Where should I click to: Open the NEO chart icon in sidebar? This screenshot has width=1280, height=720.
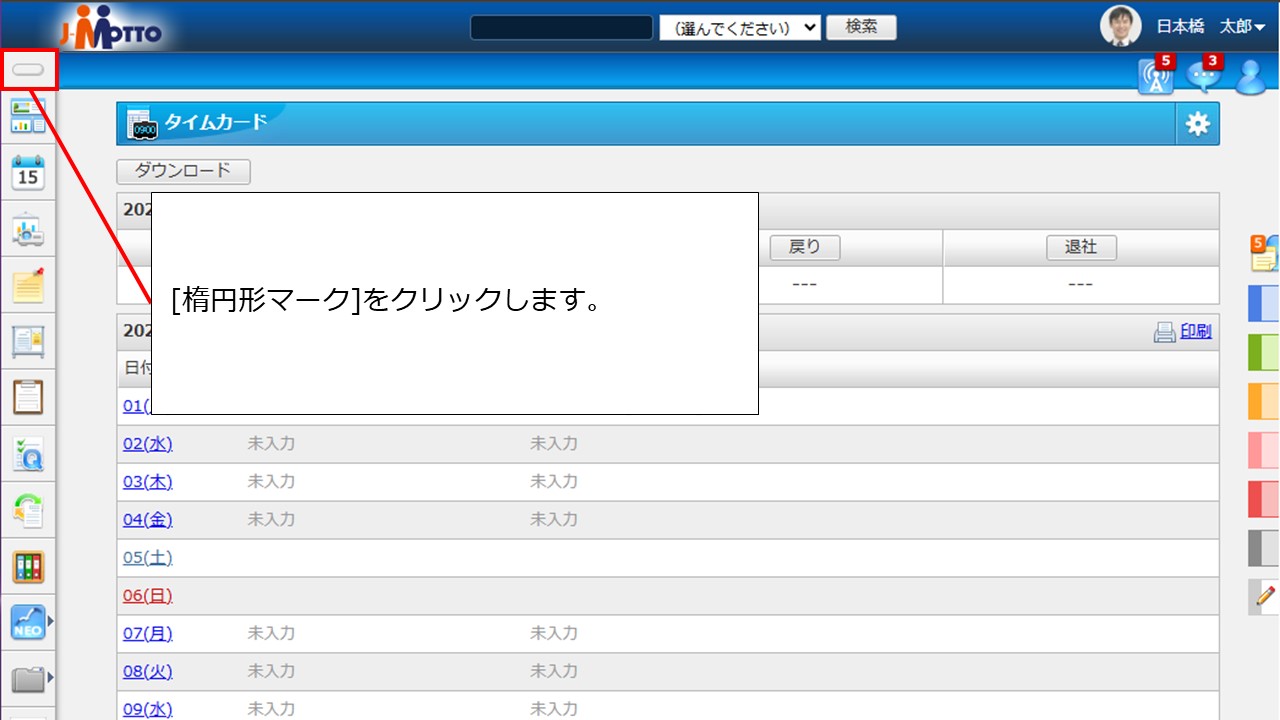tap(28, 623)
